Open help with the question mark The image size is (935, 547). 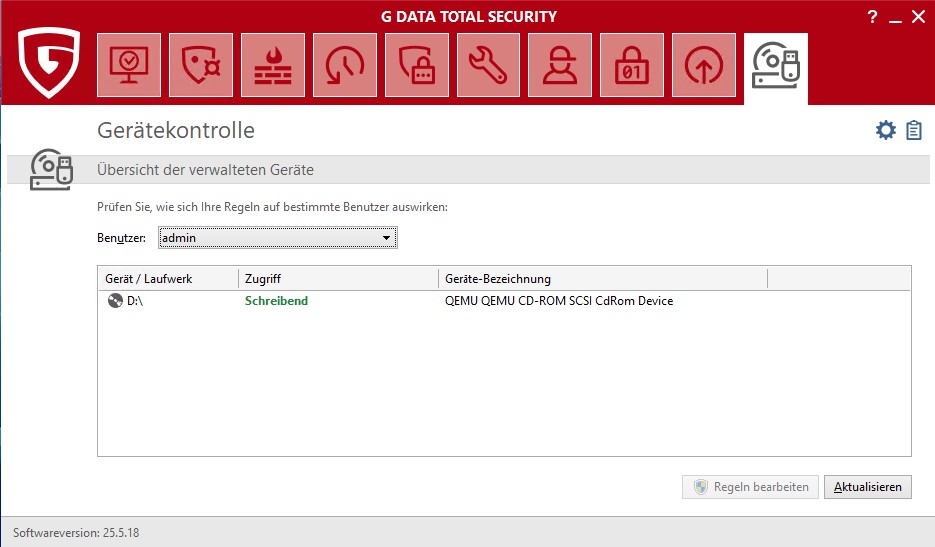coord(873,16)
